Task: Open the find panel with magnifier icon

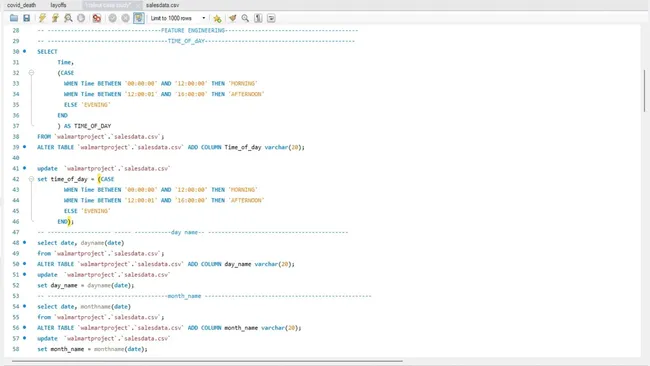Action: tap(245, 18)
